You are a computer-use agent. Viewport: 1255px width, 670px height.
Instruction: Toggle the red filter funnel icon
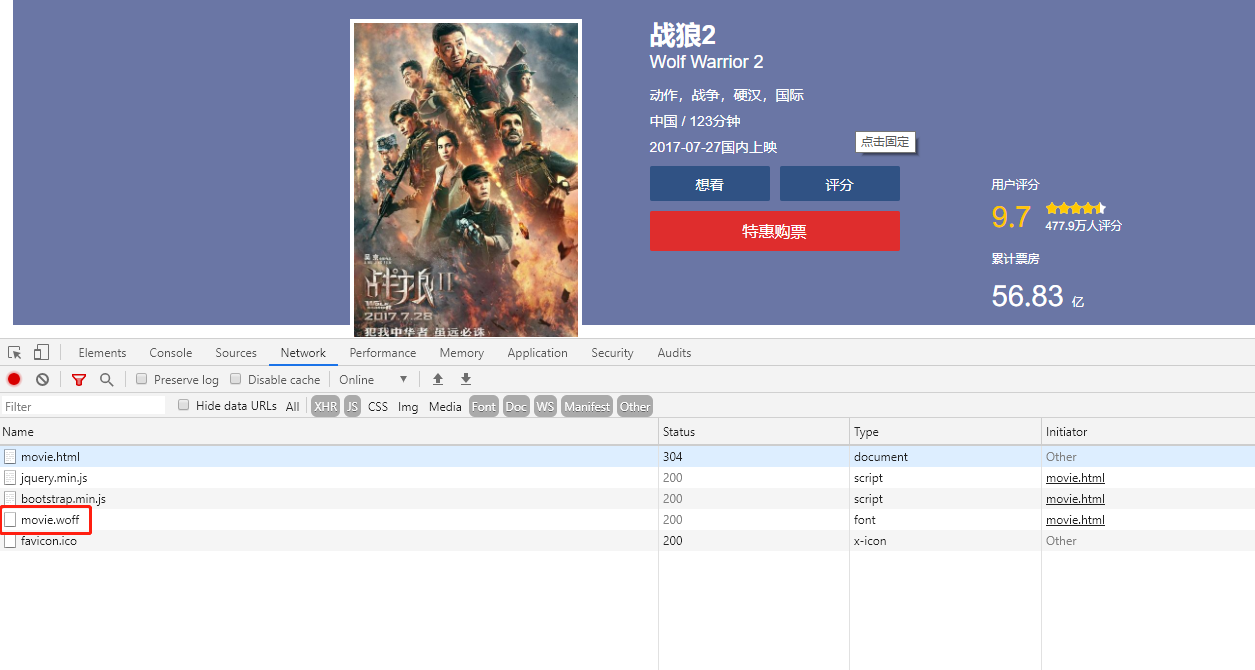point(78,379)
